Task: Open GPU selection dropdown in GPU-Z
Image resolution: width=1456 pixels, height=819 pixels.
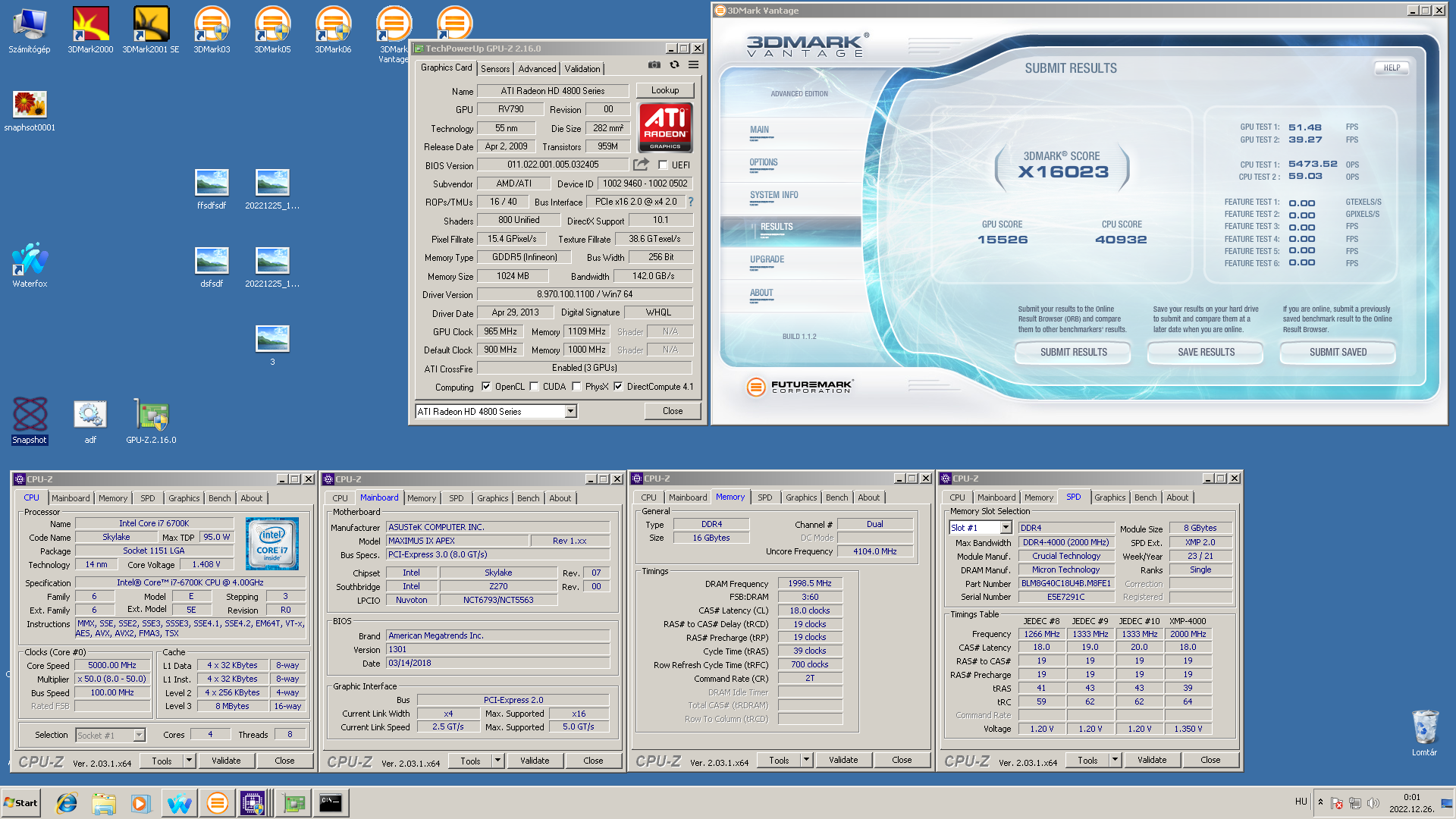Action: pos(570,411)
